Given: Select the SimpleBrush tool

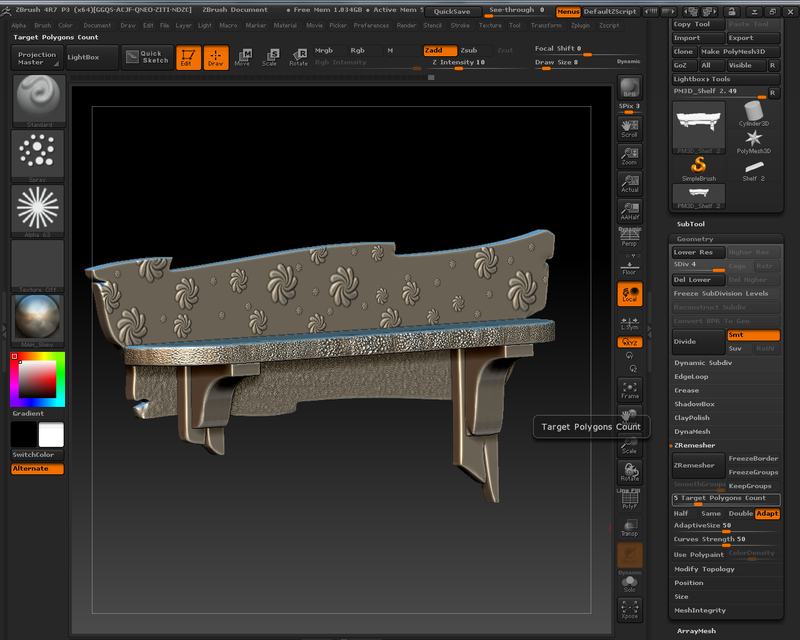Looking at the screenshot, I should (x=698, y=169).
